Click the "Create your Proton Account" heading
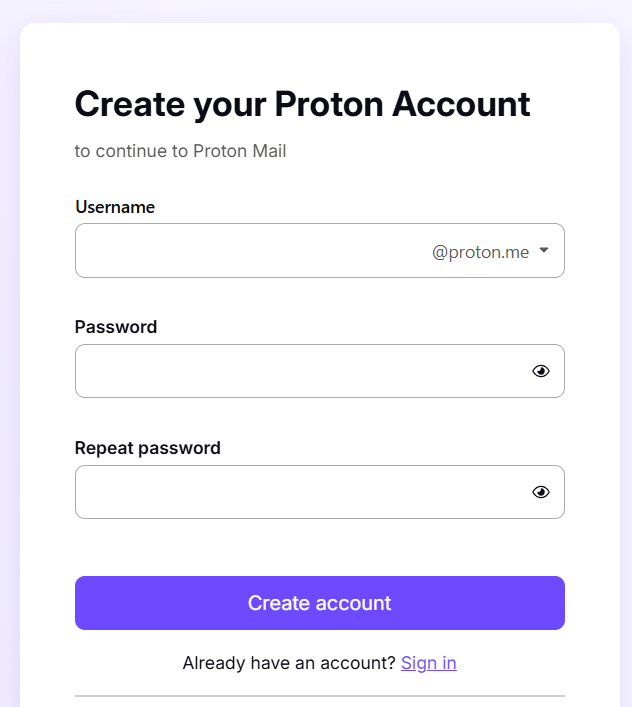The image size is (632, 707). tap(302, 104)
